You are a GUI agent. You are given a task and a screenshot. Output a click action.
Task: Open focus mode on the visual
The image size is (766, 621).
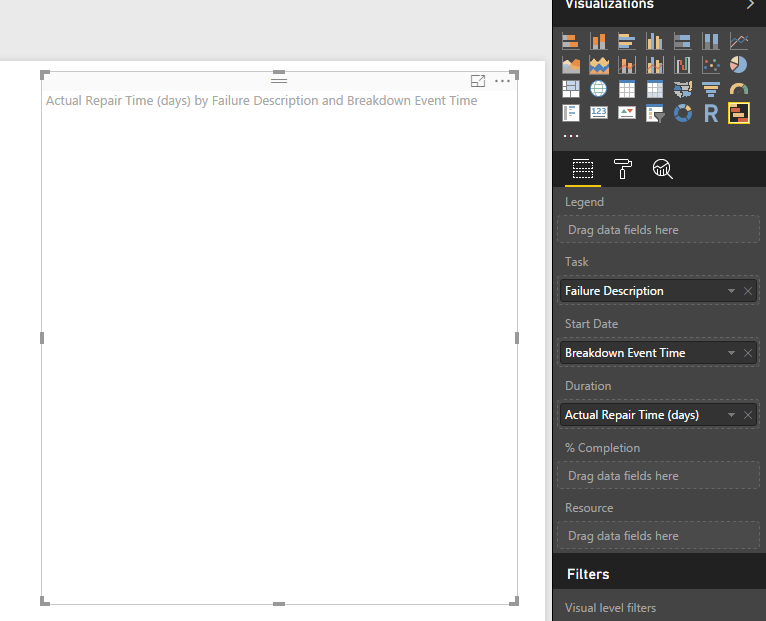click(x=478, y=81)
